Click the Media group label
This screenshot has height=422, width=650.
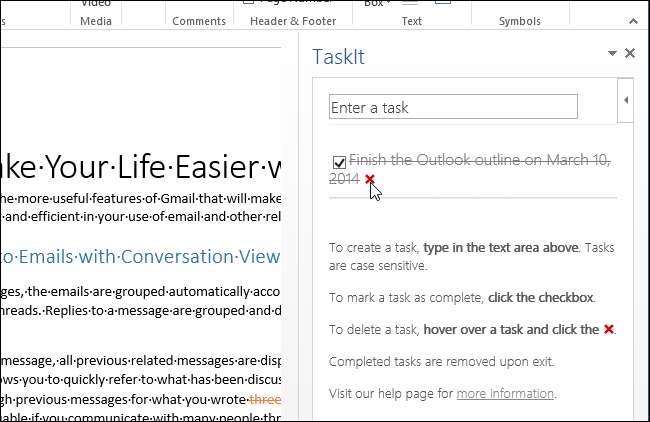(x=96, y=21)
